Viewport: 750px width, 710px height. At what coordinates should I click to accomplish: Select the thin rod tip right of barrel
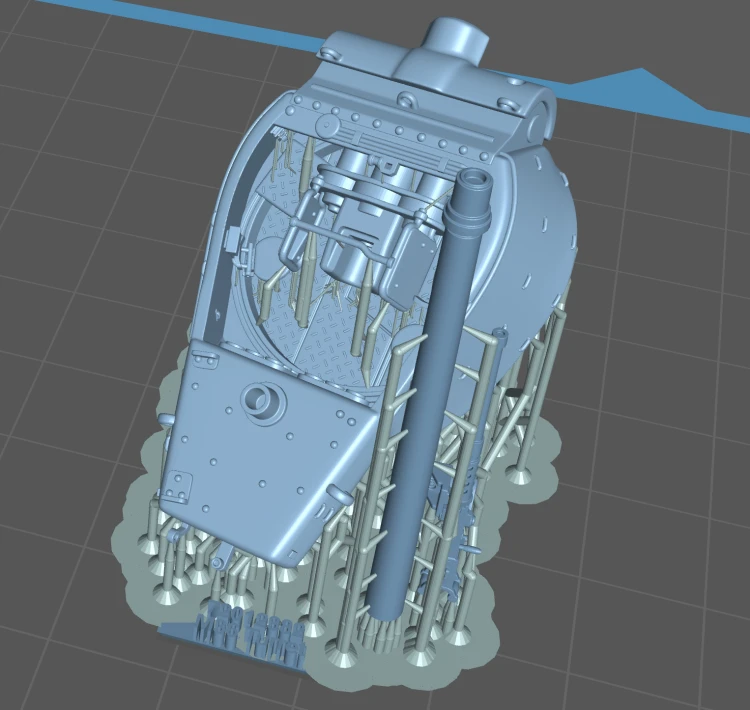[x=500, y=332]
